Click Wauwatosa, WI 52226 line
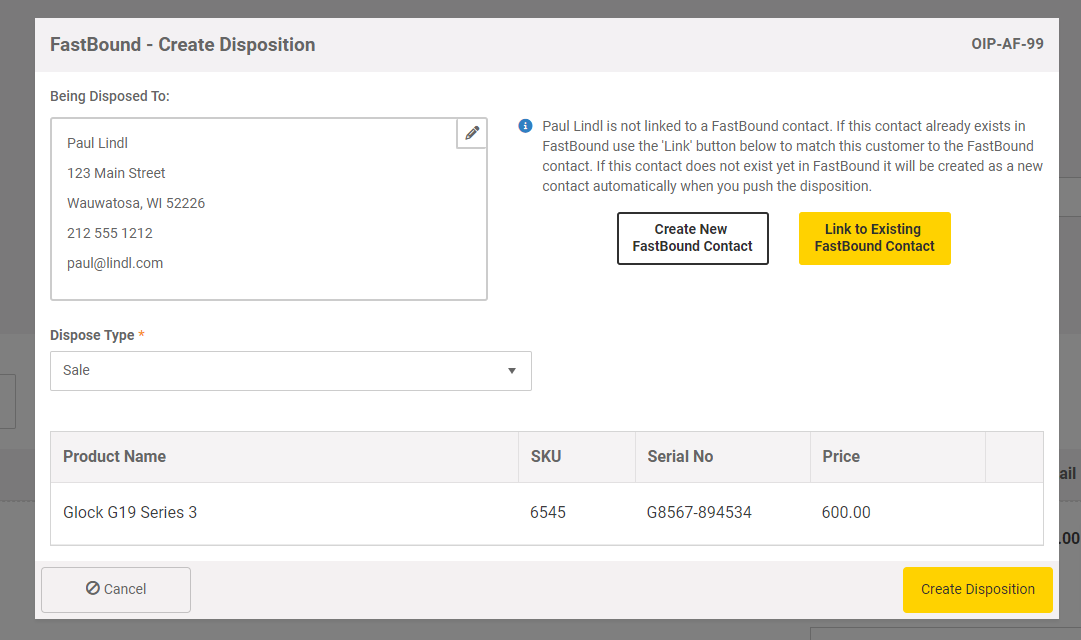The width and height of the screenshot is (1081, 640). (136, 203)
